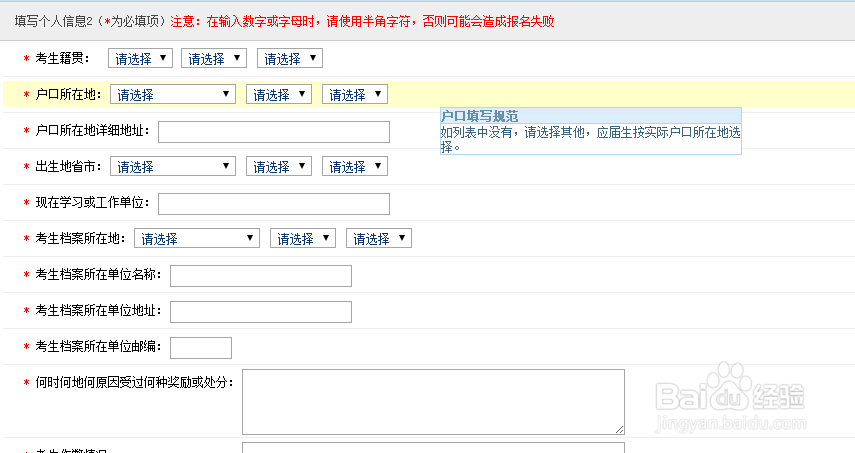Viewport: 855px width, 453px height.
Task: Open the last 出生地省市 district dropdown
Action: click(355, 166)
